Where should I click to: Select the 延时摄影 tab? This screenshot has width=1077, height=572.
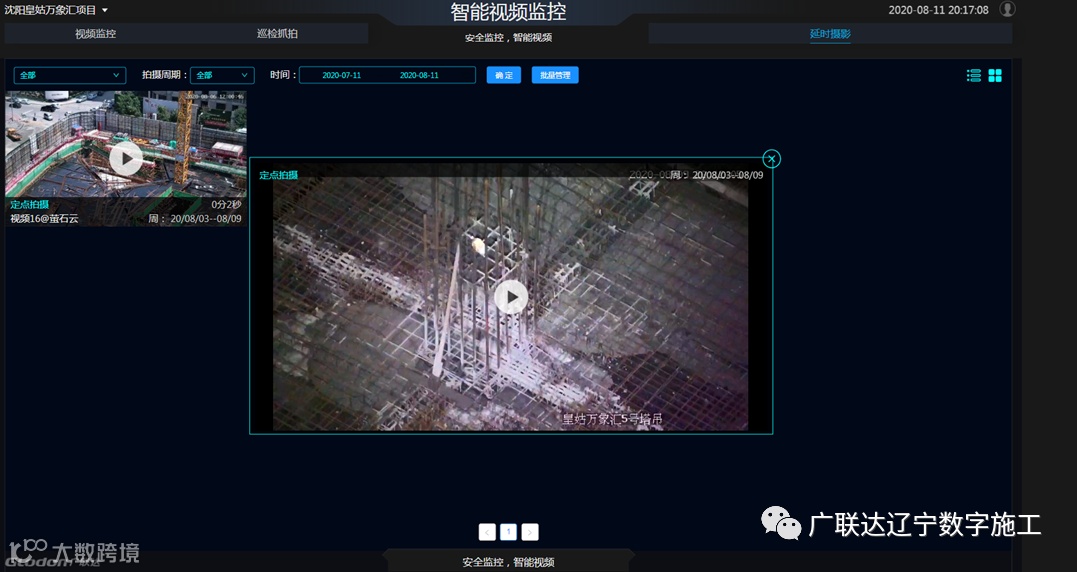point(830,34)
